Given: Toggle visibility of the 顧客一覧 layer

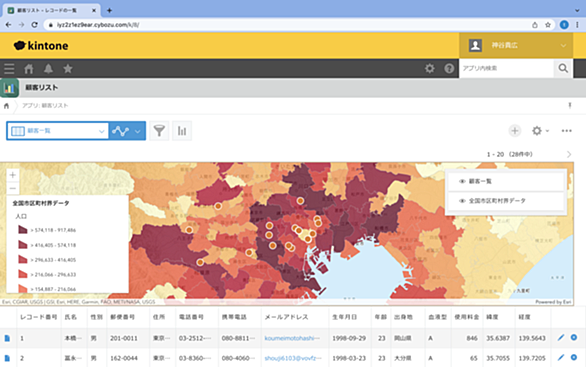Looking at the screenshot, I should tap(462, 181).
